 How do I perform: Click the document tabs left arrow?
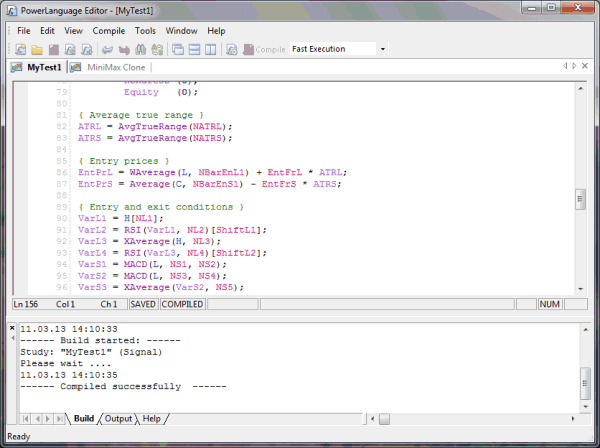pos(565,66)
